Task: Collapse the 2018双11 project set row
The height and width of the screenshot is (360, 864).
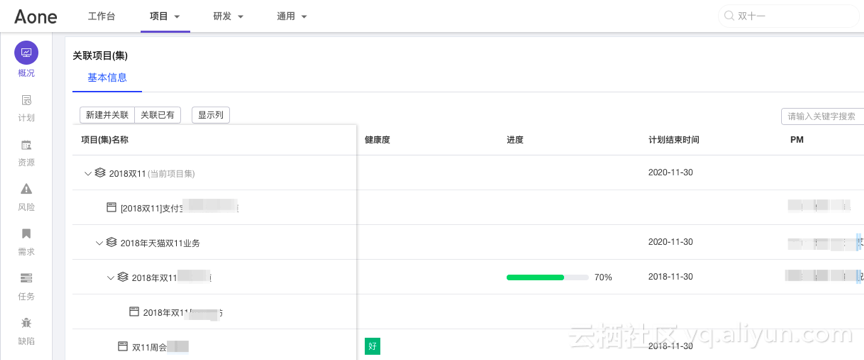Action: (x=88, y=174)
